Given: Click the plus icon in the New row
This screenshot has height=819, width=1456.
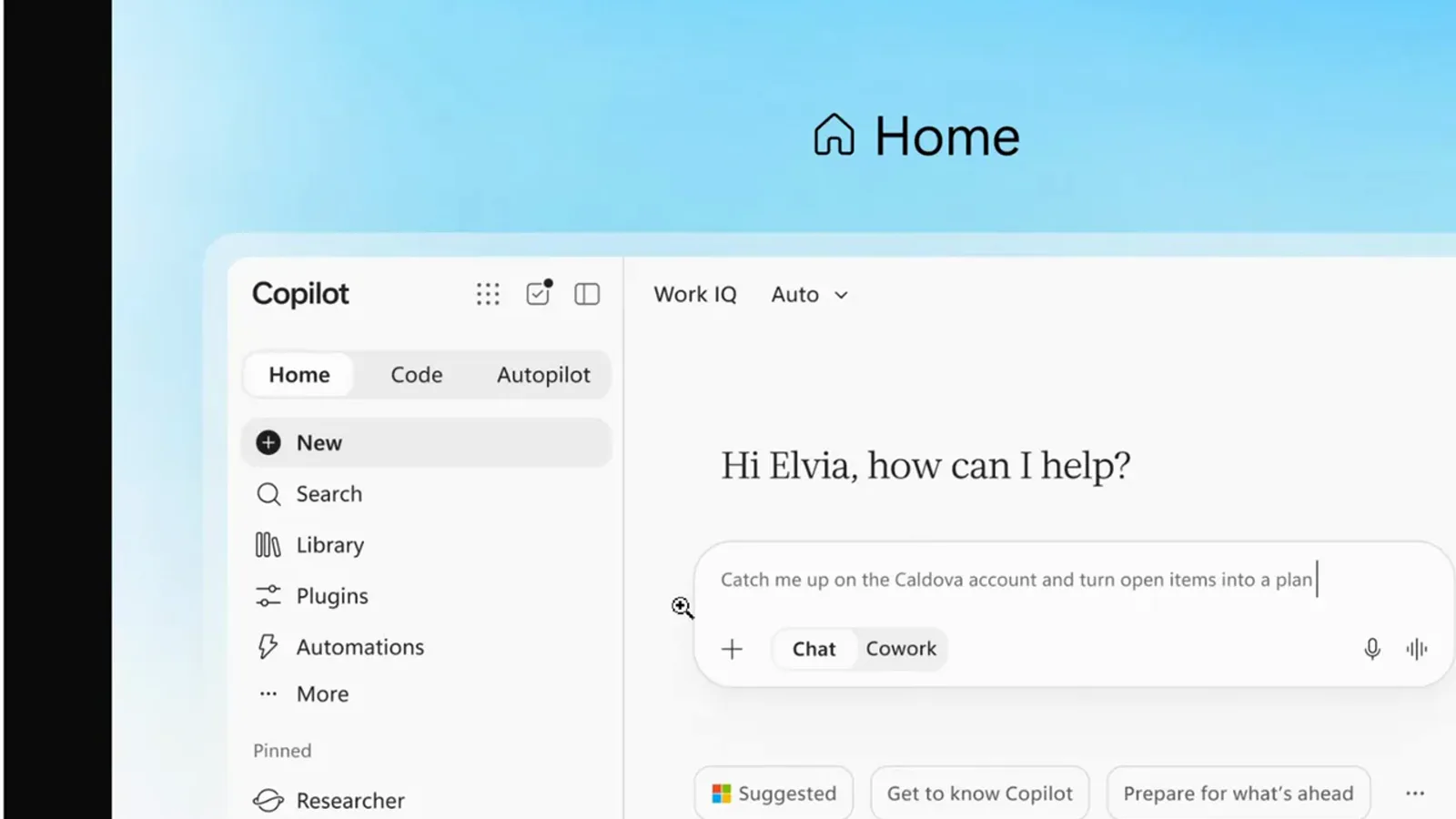Looking at the screenshot, I should tap(268, 442).
